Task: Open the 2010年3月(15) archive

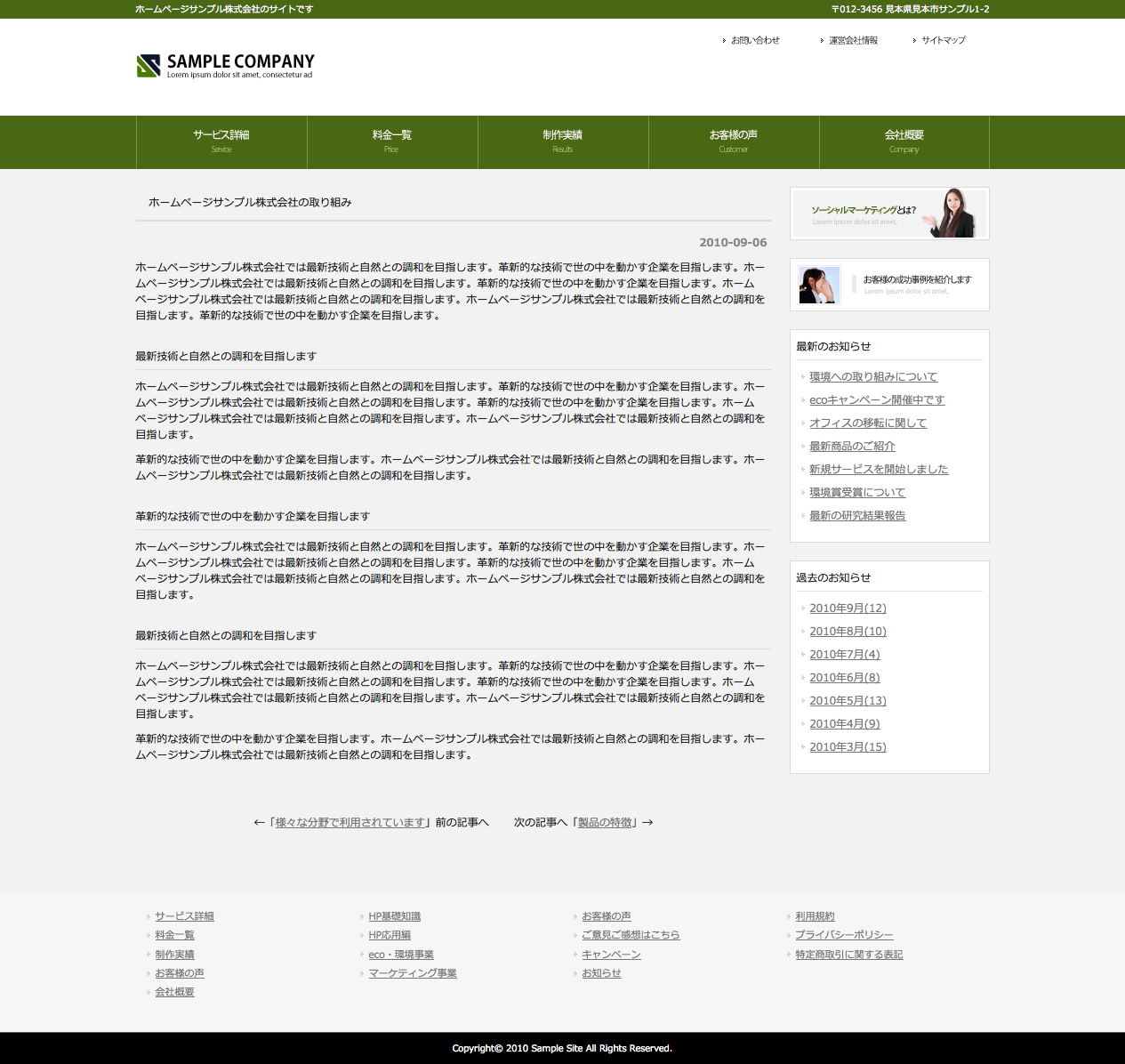Action: pos(848,746)
